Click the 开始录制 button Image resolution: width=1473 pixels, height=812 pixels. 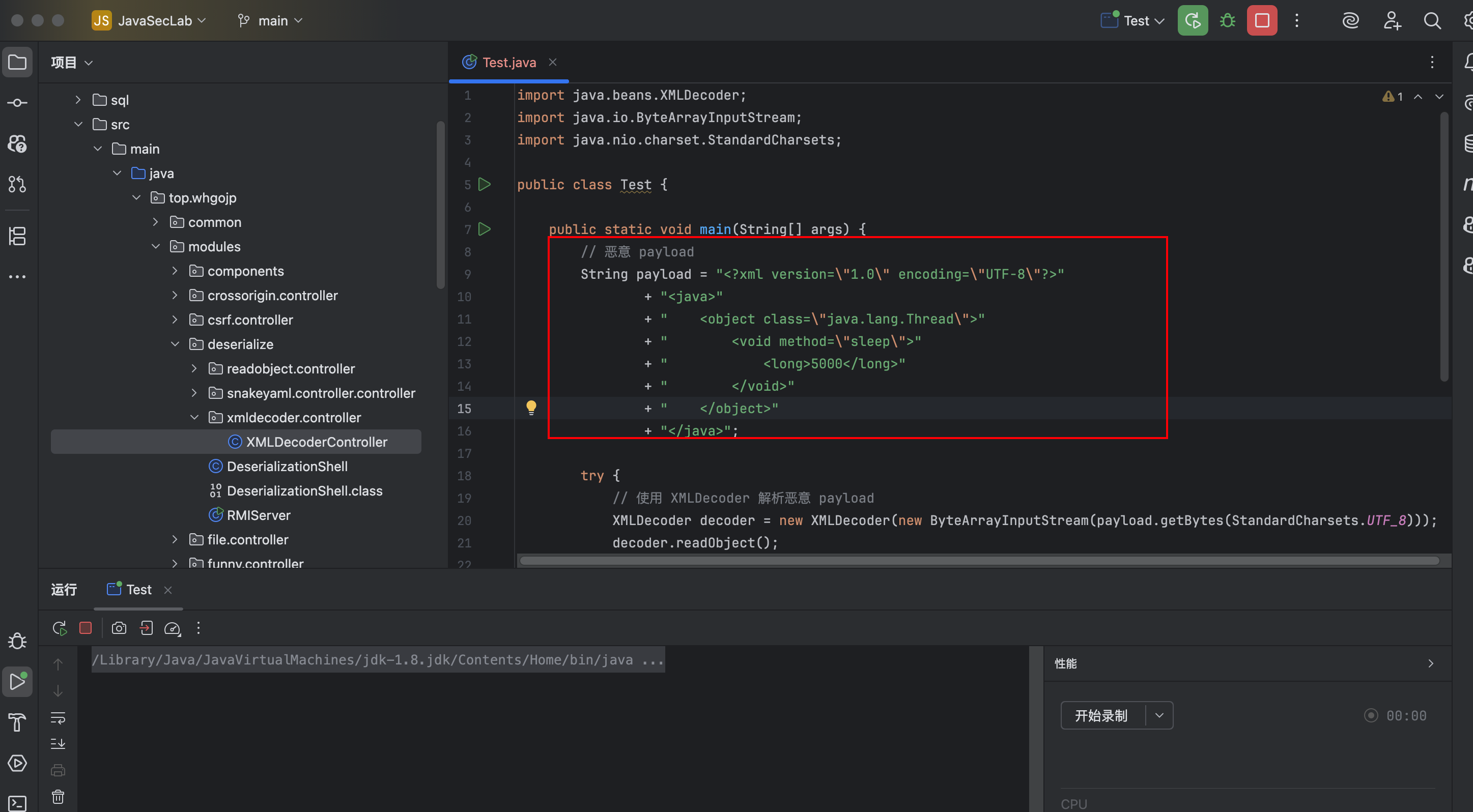(1101, 715)
